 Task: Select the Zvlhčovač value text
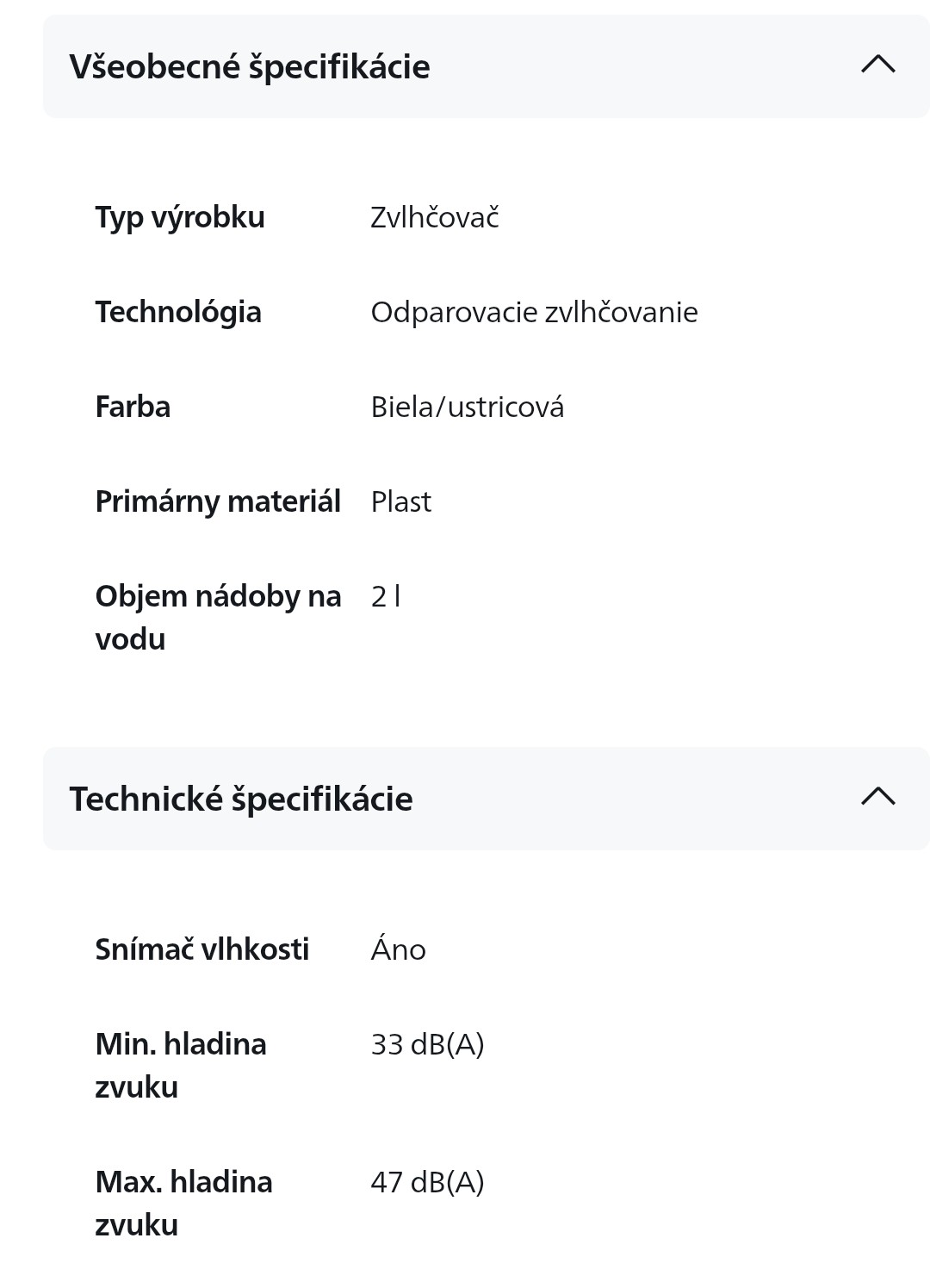pos(435,217)
